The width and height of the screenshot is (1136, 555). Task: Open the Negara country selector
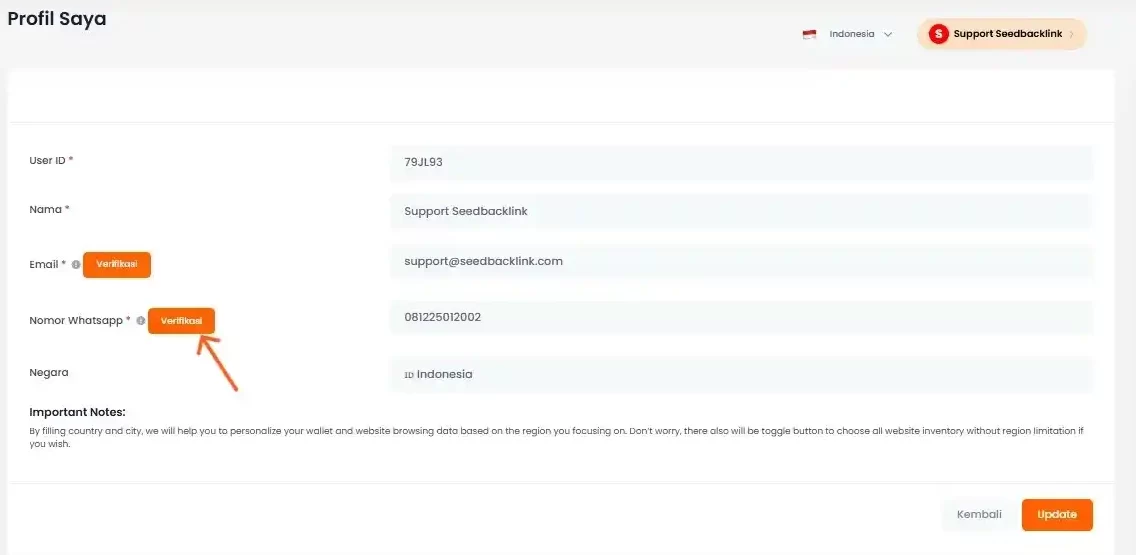click(740, 374)
